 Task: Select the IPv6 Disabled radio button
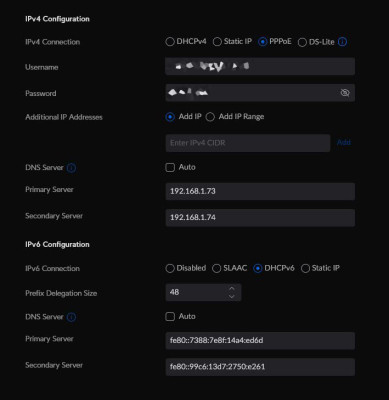point(170,268)
